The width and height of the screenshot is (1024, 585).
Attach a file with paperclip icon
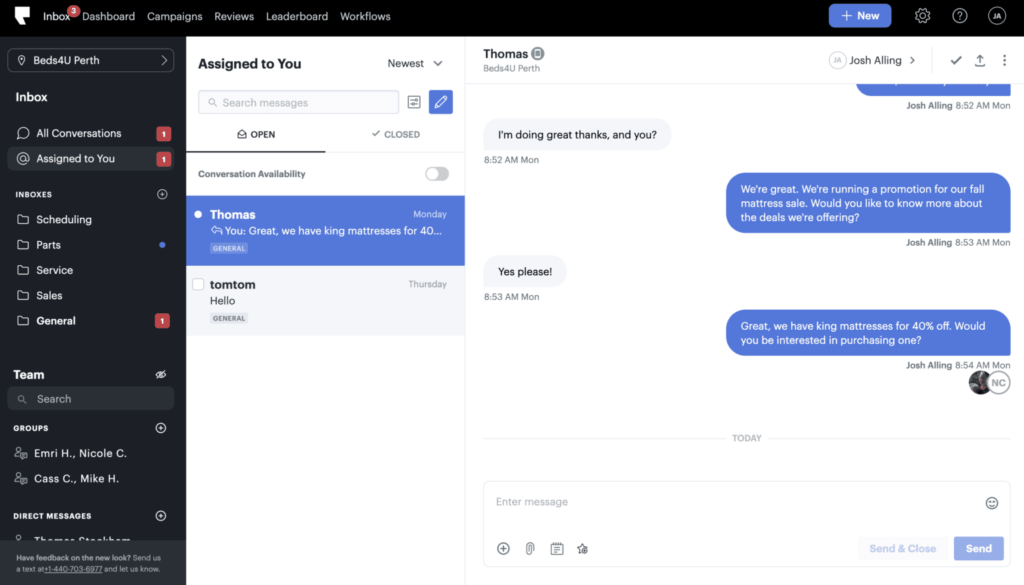click(x=530, y=548)
